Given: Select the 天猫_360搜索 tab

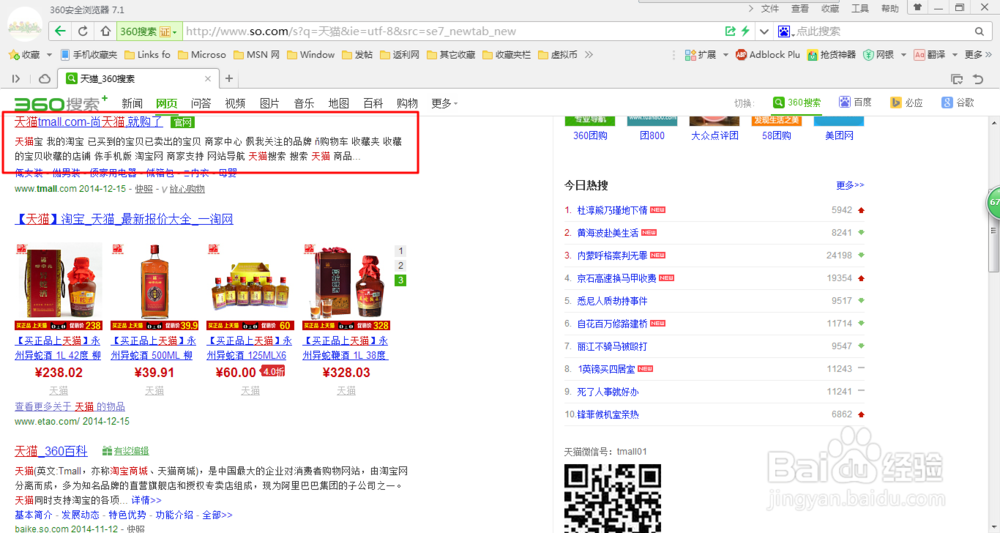Looking at the screenshot, I should [138, 78].
